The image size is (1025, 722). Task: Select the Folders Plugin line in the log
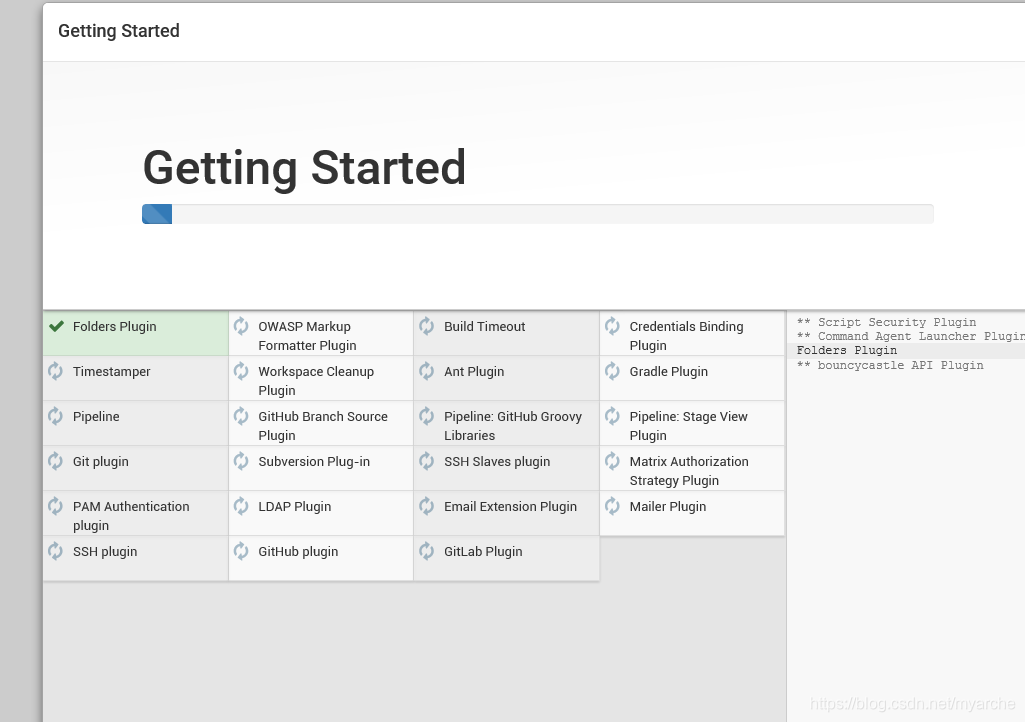(x=847, y=351)
